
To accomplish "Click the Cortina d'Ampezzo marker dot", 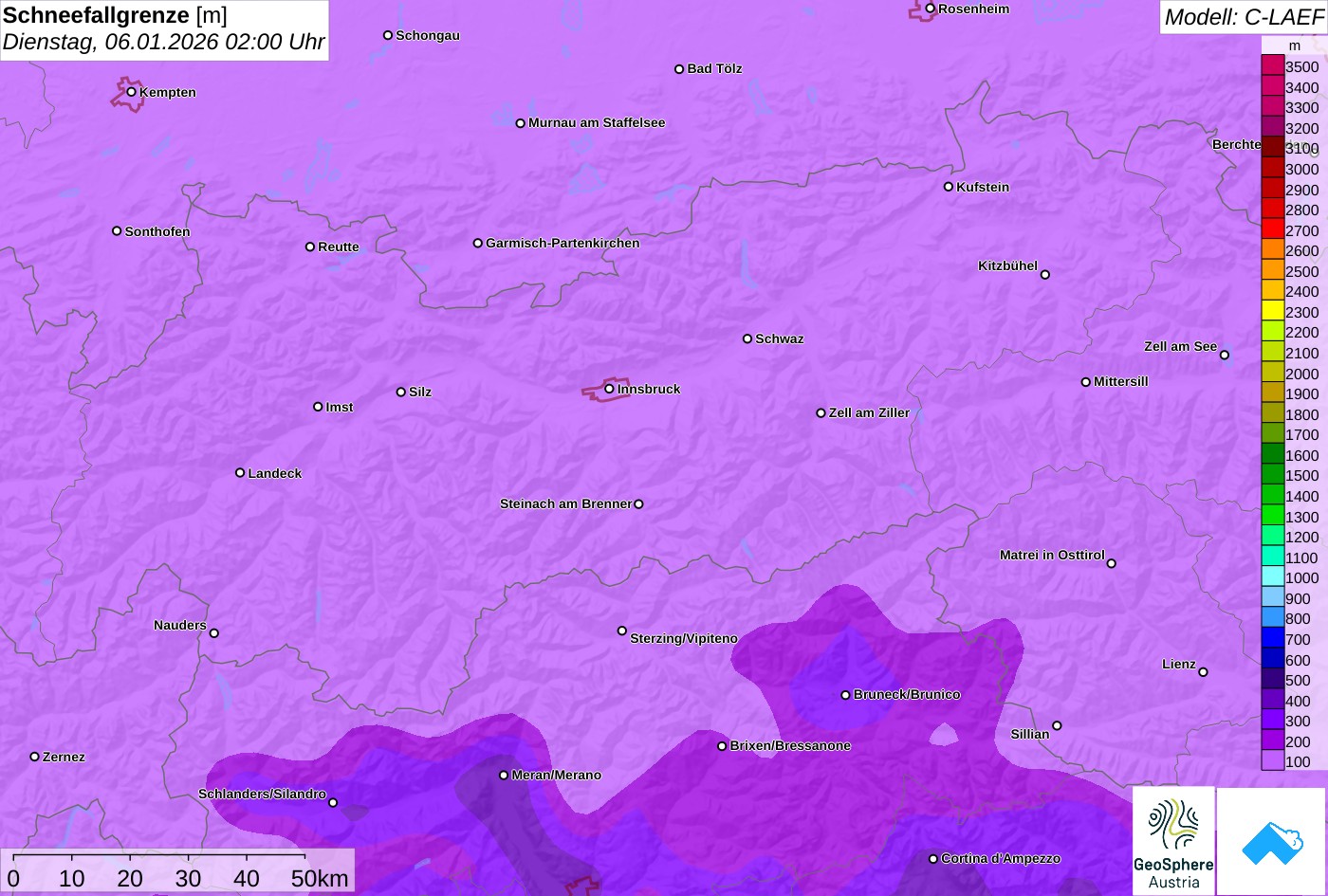I will 933,859.
